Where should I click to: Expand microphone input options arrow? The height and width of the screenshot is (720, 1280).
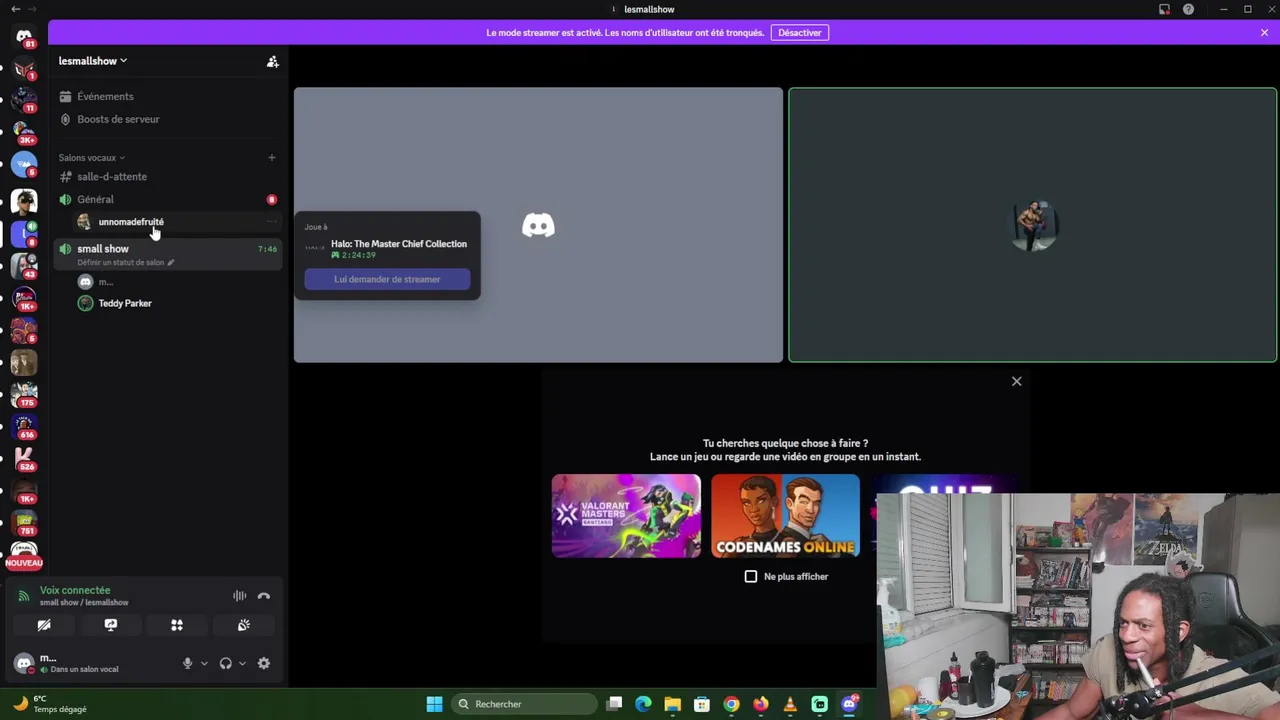pyautogui.click(x=204, y=663)
